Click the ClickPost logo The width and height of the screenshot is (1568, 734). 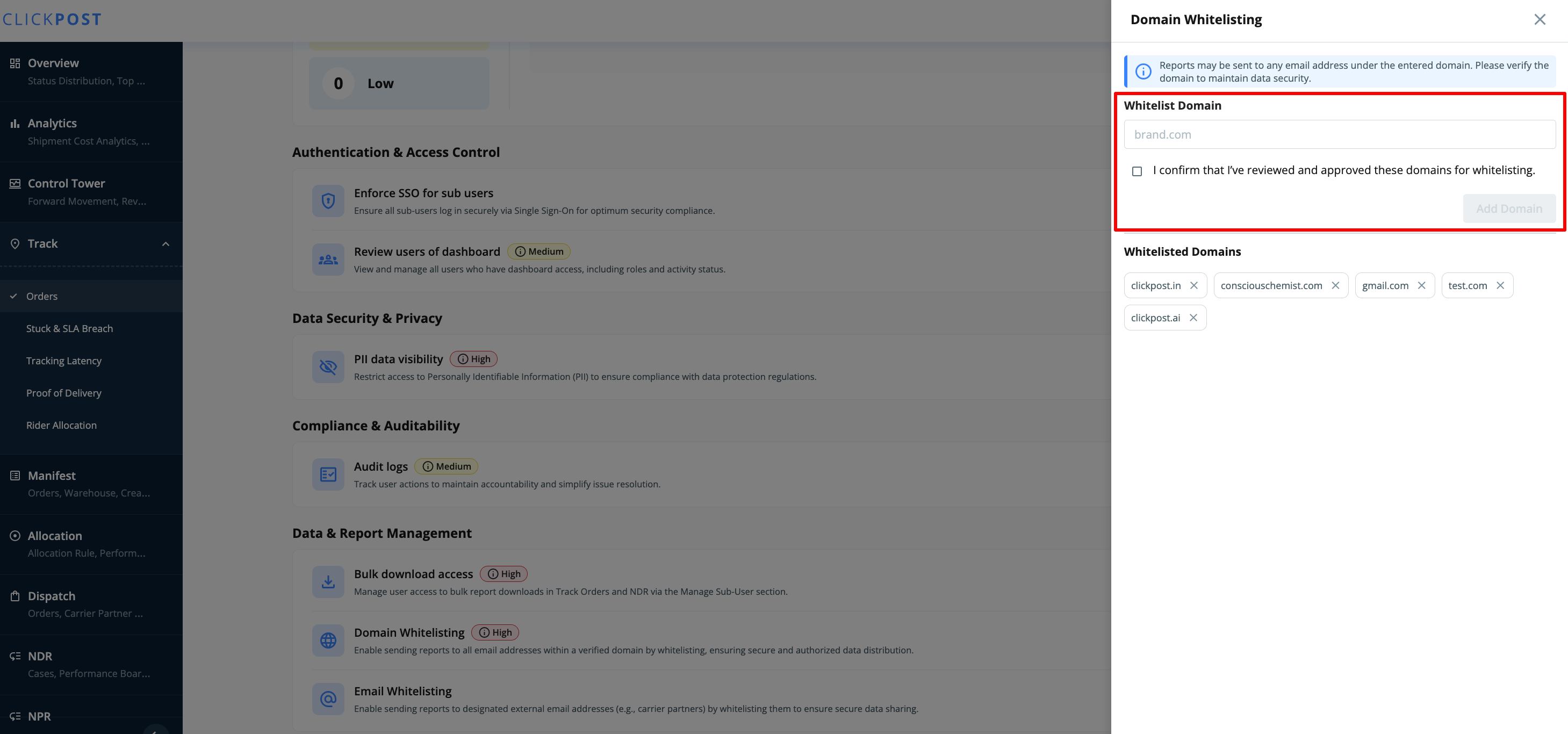pos(52,19)
